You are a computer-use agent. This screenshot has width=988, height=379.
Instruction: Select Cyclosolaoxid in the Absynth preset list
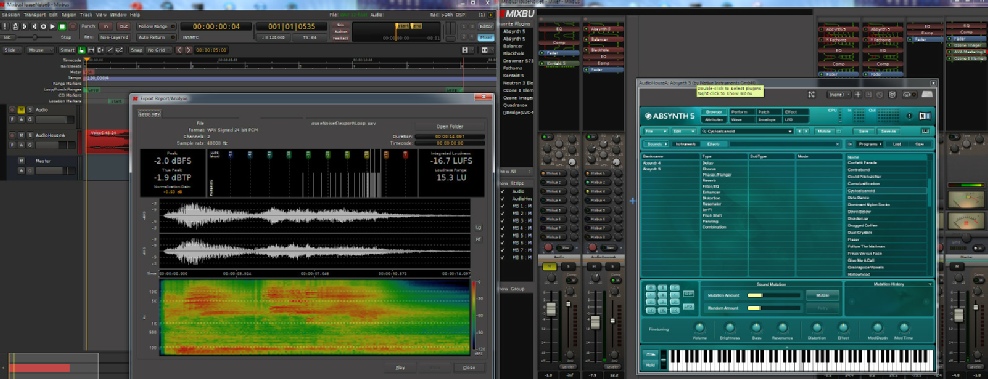pos(887,190)
